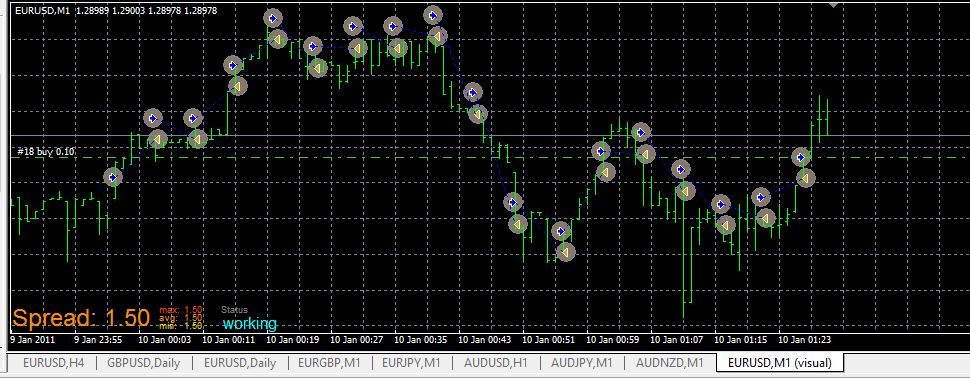The width and height of the screenshot is (970, 381).
Task: Switch to the AUDJPY,M1 tab
Action: pyautogui.click(x=582, y=363)
